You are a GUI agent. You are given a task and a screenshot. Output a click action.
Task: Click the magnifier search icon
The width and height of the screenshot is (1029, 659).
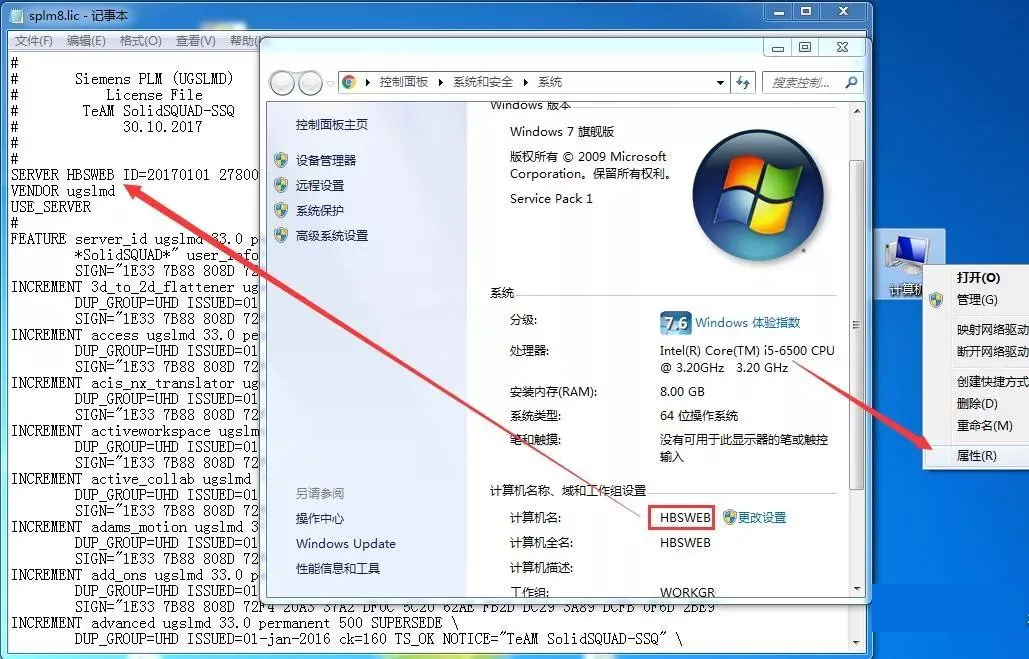(x=851, y=83)
